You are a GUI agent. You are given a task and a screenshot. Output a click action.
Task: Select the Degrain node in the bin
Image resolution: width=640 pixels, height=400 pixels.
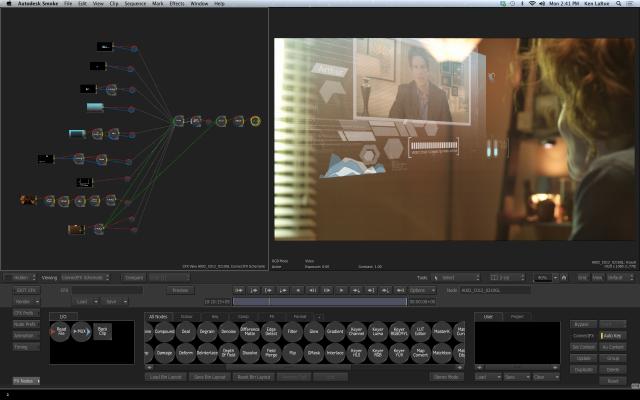point(207,331)
